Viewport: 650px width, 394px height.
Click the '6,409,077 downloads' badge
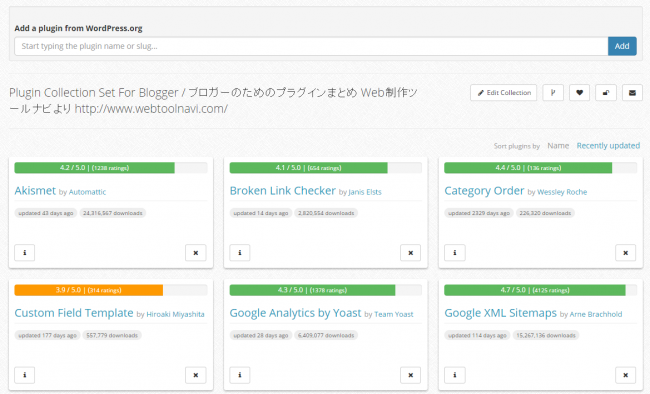[326, 336]
